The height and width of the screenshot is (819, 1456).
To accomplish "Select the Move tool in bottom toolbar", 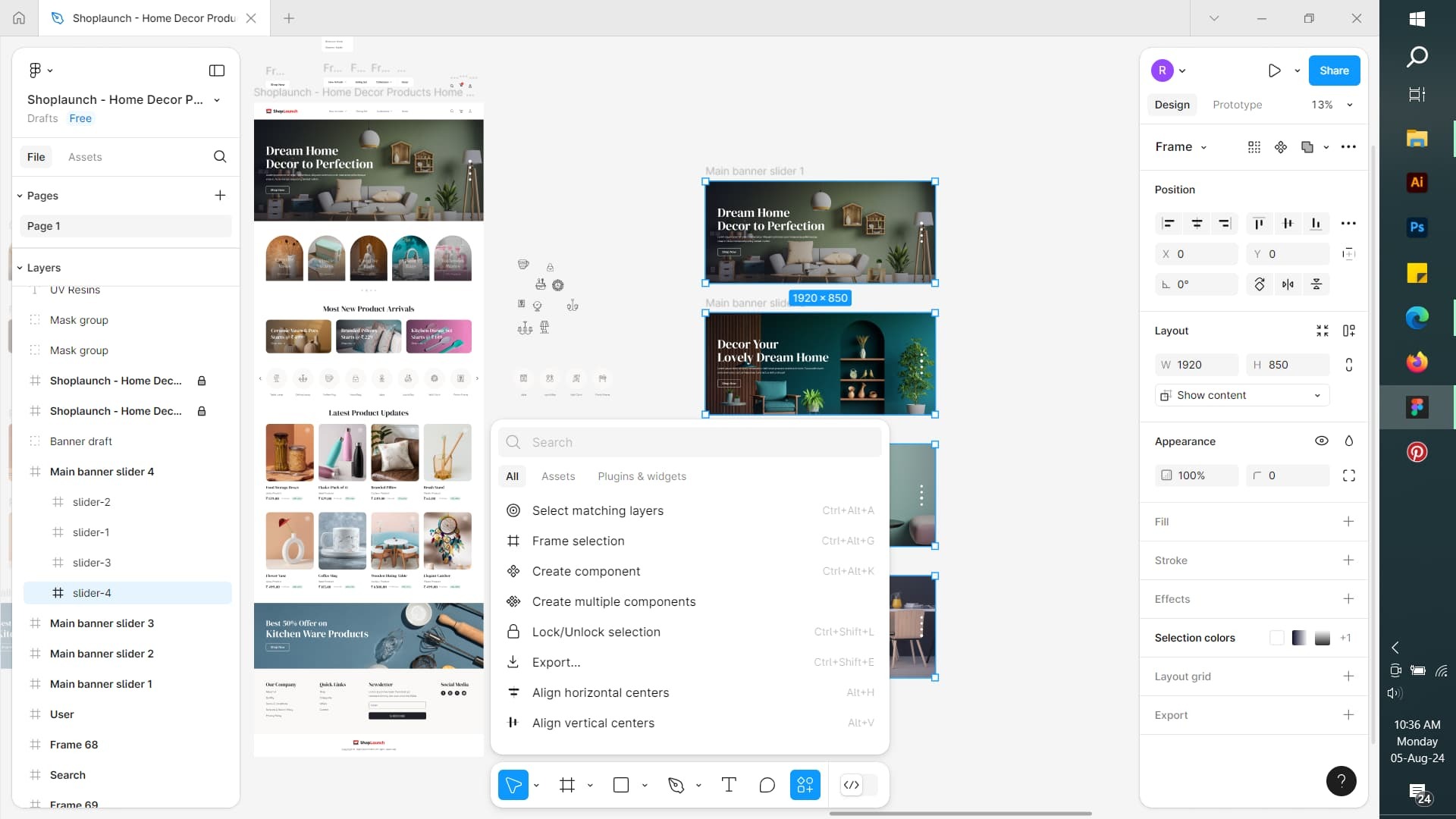I will pos(513,785).
